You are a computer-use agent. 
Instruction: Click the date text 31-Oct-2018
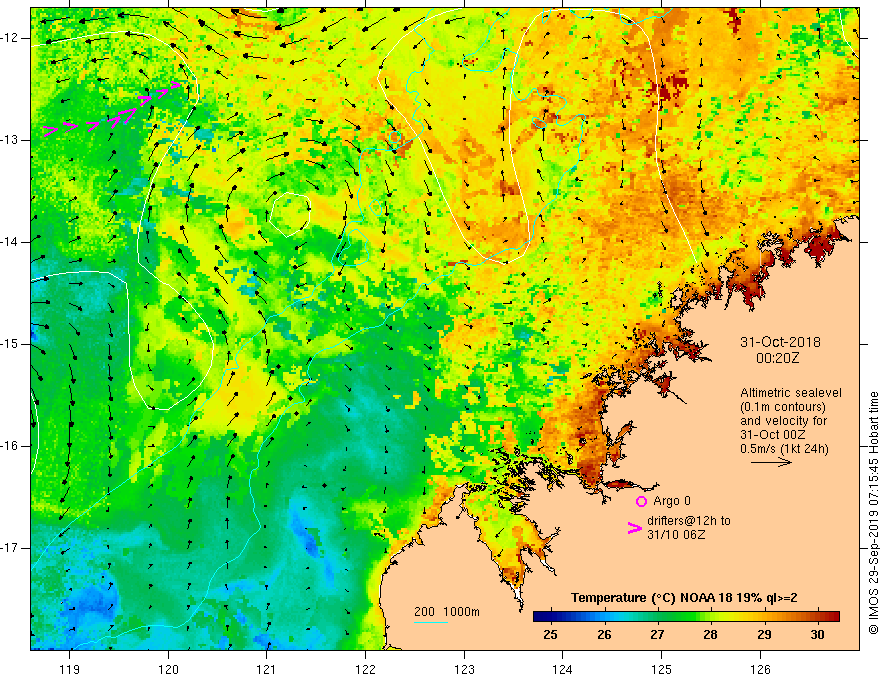tap(780, 342)
